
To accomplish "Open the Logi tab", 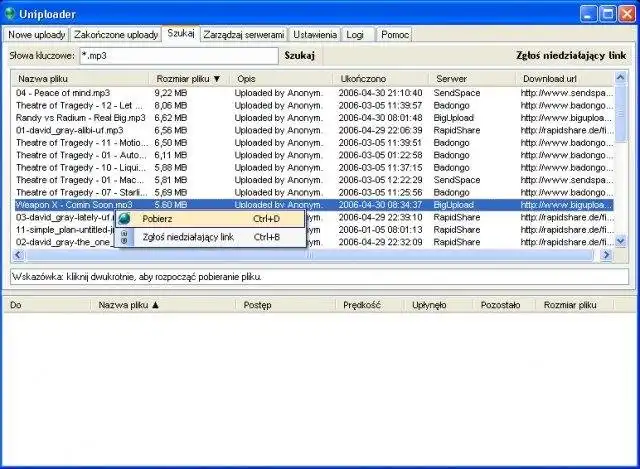I will (x=355, y=35).
